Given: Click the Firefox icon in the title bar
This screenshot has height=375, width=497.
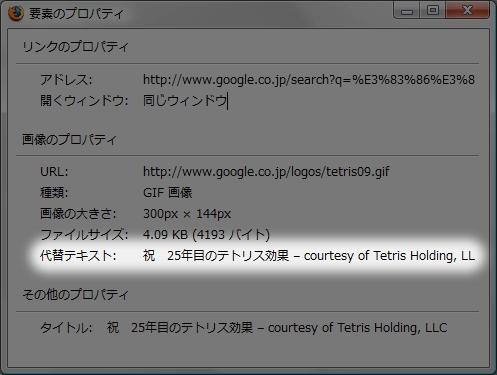Looking at the screenshot, I should click(x=15, y=13).
